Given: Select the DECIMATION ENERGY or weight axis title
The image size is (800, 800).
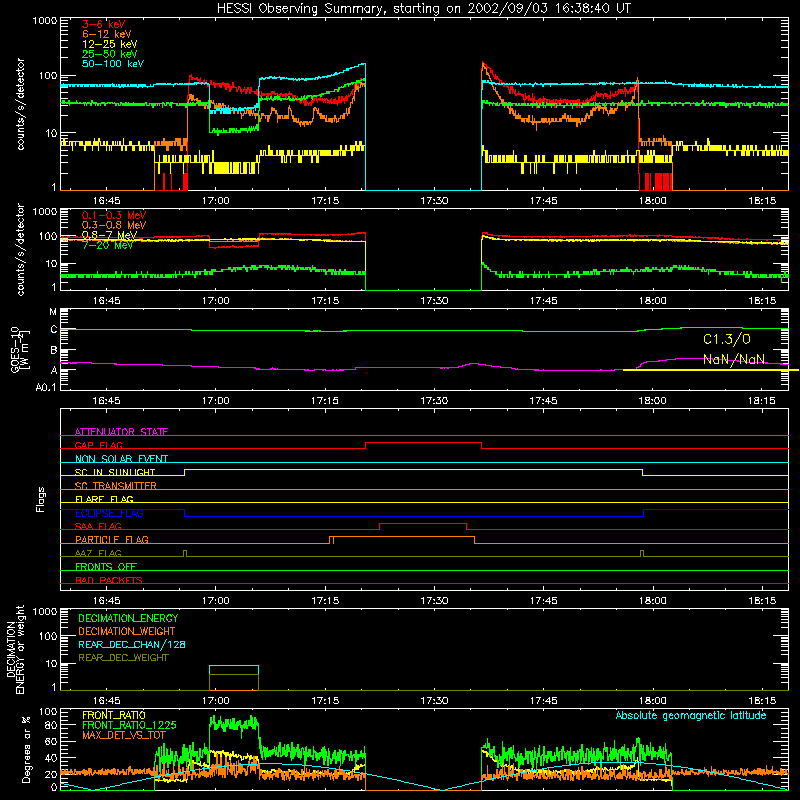Looking at the screenshot, I should click(15, 649).
